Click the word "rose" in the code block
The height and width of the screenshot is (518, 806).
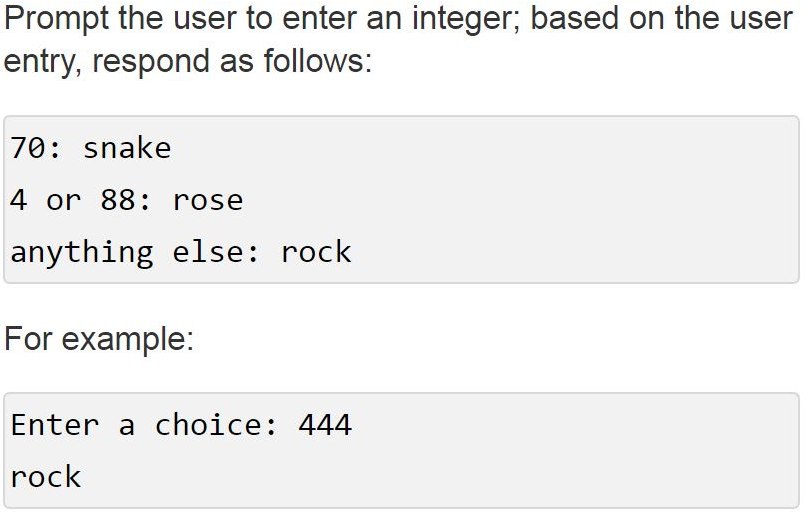pyautogui.click(x=208, y=200)
